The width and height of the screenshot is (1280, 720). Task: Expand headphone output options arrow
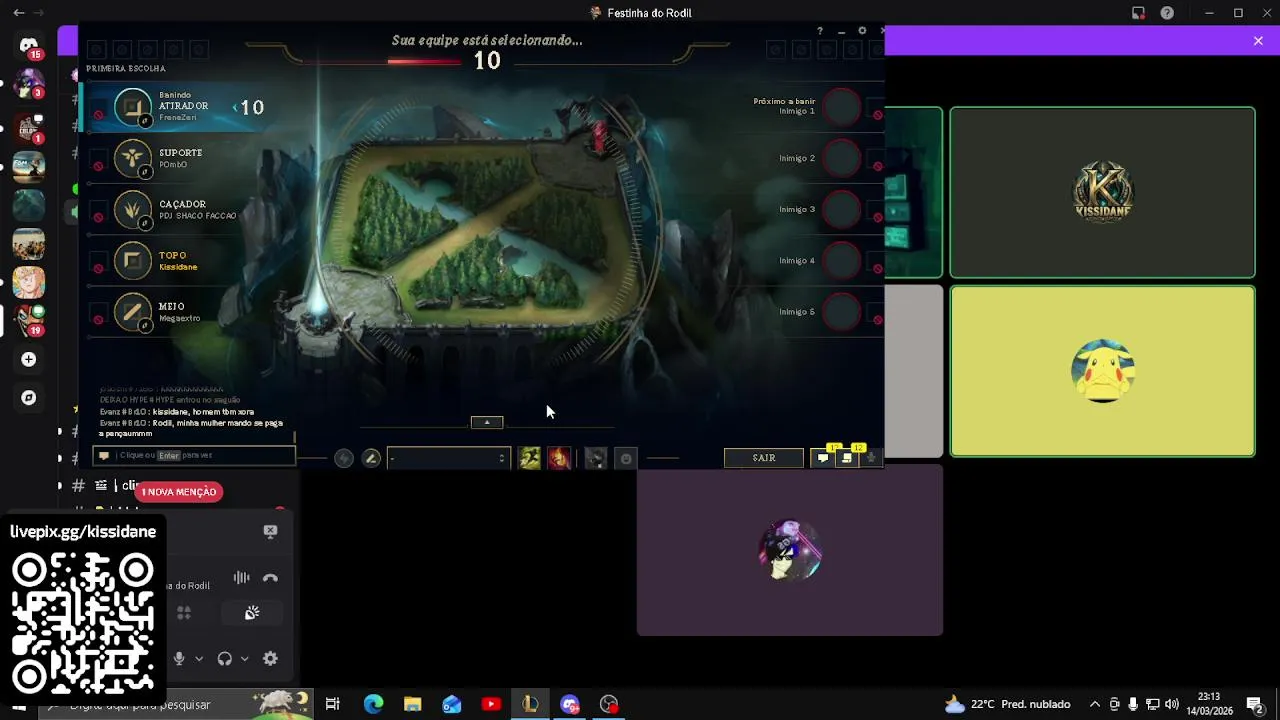244,658
